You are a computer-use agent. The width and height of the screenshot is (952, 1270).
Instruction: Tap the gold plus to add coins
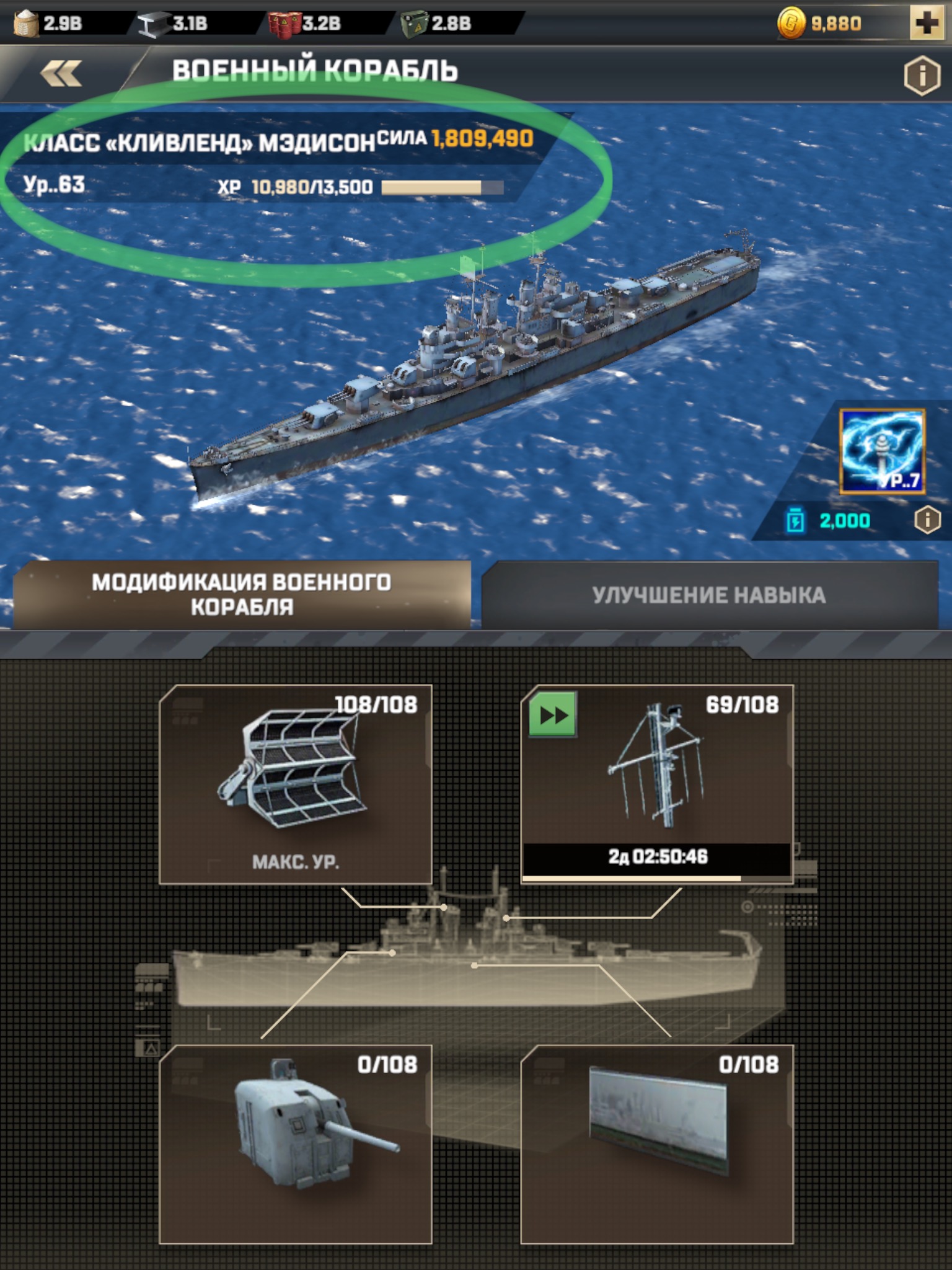[927, 22]
